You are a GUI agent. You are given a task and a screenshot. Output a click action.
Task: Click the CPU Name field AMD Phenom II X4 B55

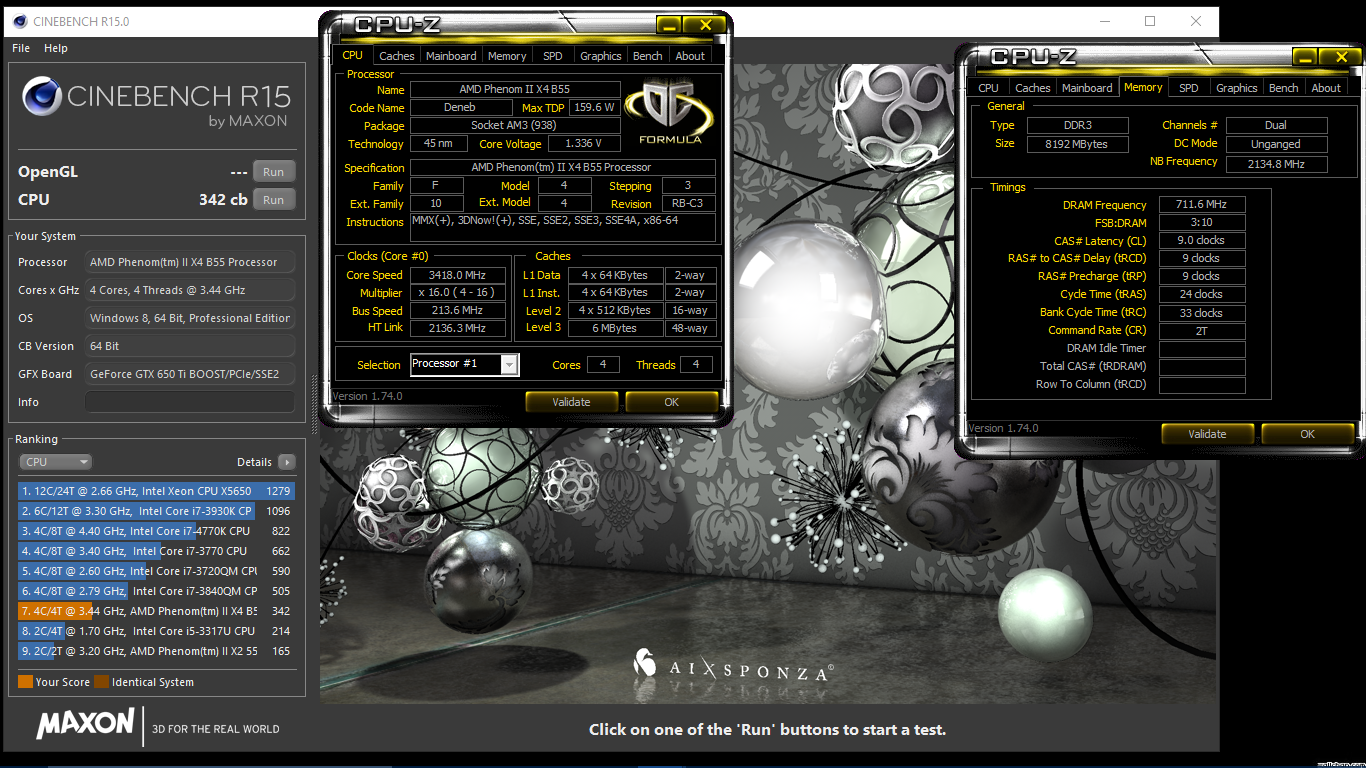[515, 90]
